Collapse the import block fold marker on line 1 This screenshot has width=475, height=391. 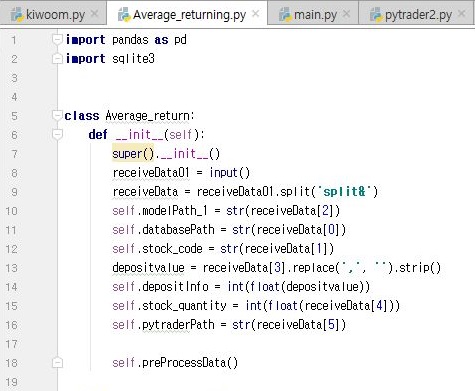[x=57, y=40]
